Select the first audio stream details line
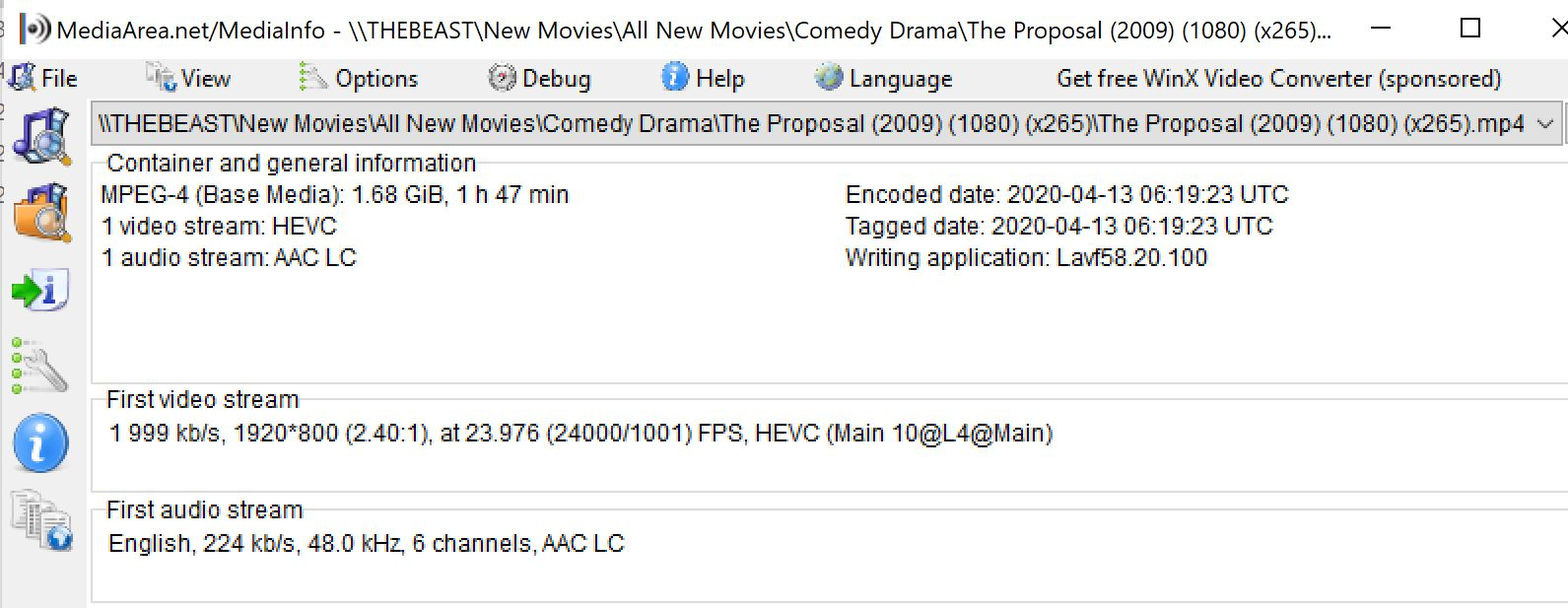 366,544
